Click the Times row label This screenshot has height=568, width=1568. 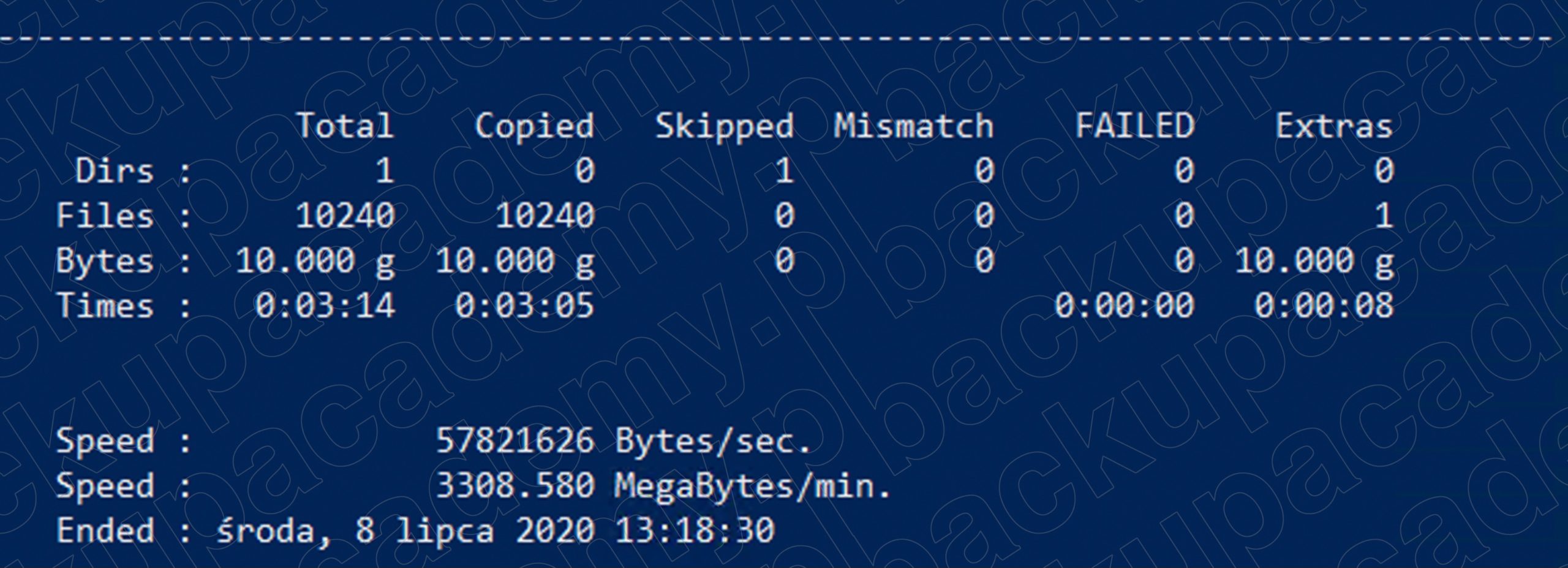click(x=105, y=306)
